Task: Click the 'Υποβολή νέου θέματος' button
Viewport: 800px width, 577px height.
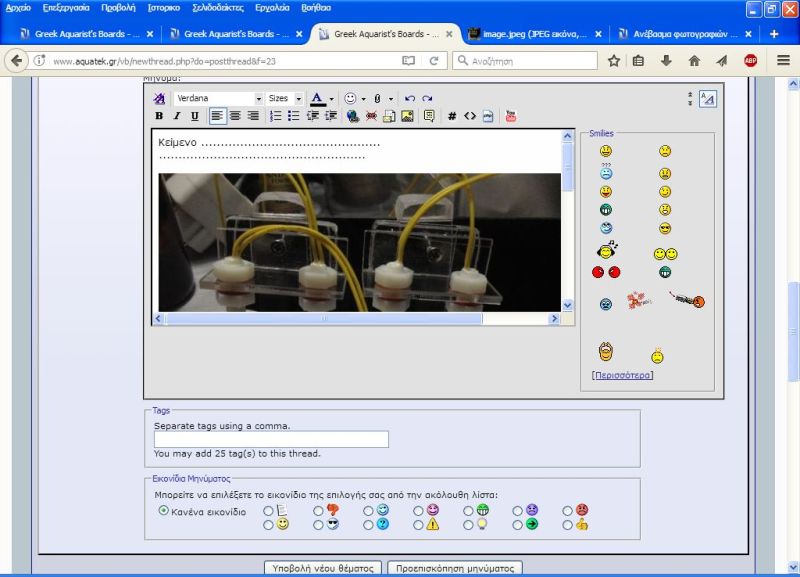Action: 323,568
